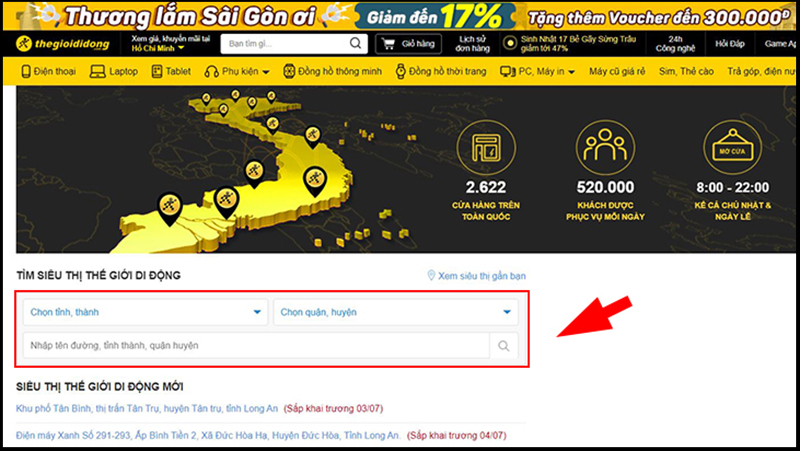Click the shopping cart icon

[389, 44]
